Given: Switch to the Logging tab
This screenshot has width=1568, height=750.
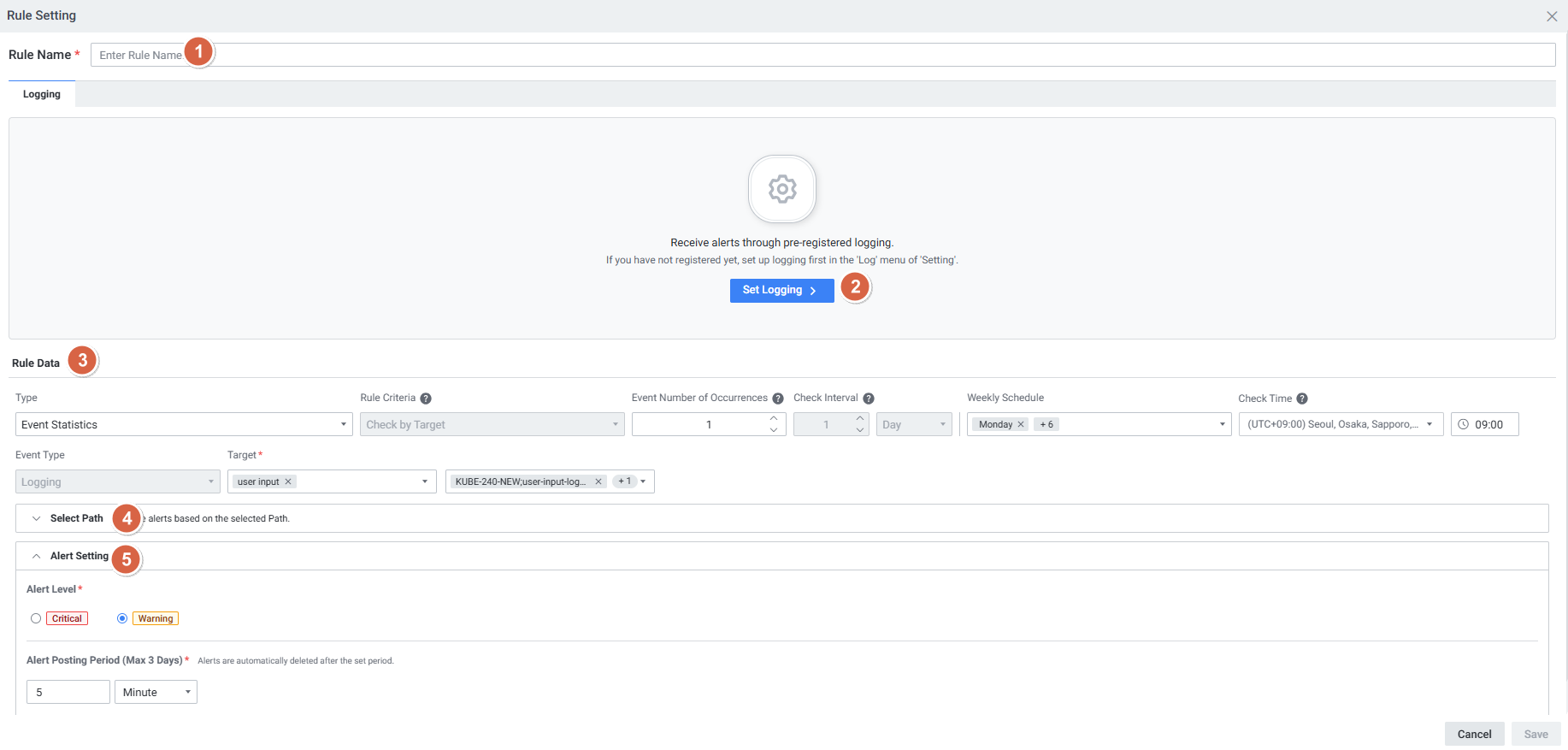Looking at the screenshot, I should (42, 94).
